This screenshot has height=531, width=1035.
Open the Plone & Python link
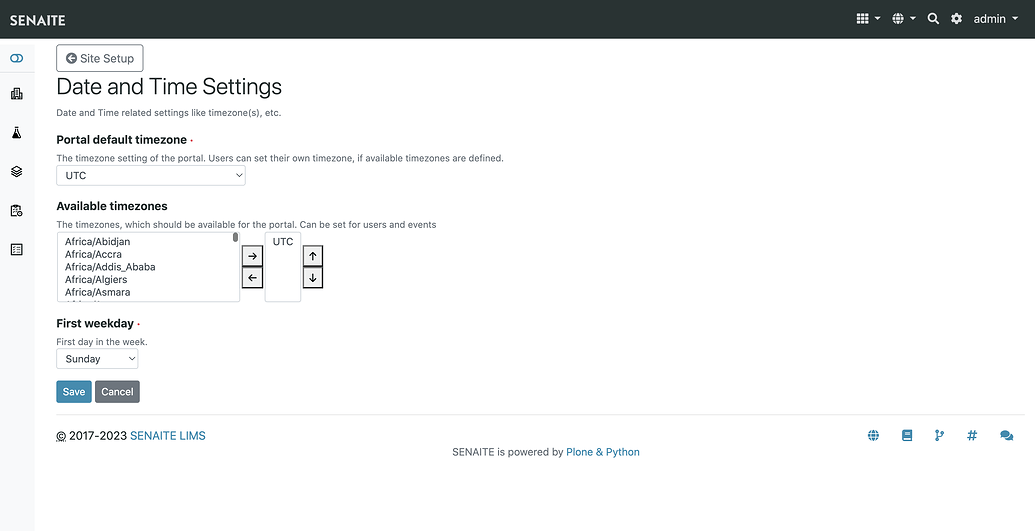pyautogui.click(x=603, y=452)
